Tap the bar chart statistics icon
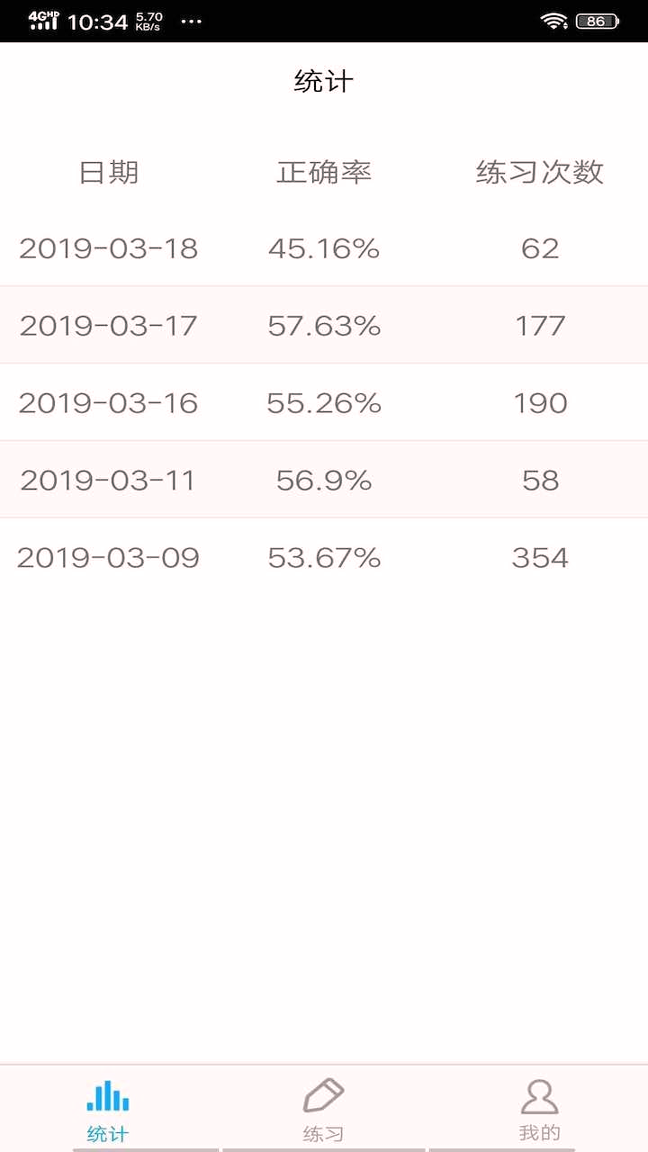The width and height of the screenshot is (648, 1152). tap(108, 1096)
